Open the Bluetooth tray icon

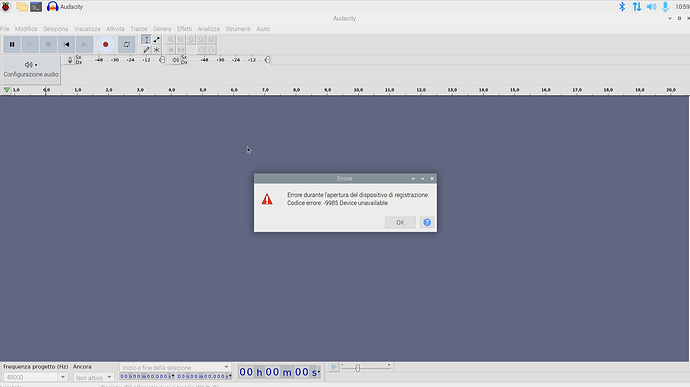622,7
